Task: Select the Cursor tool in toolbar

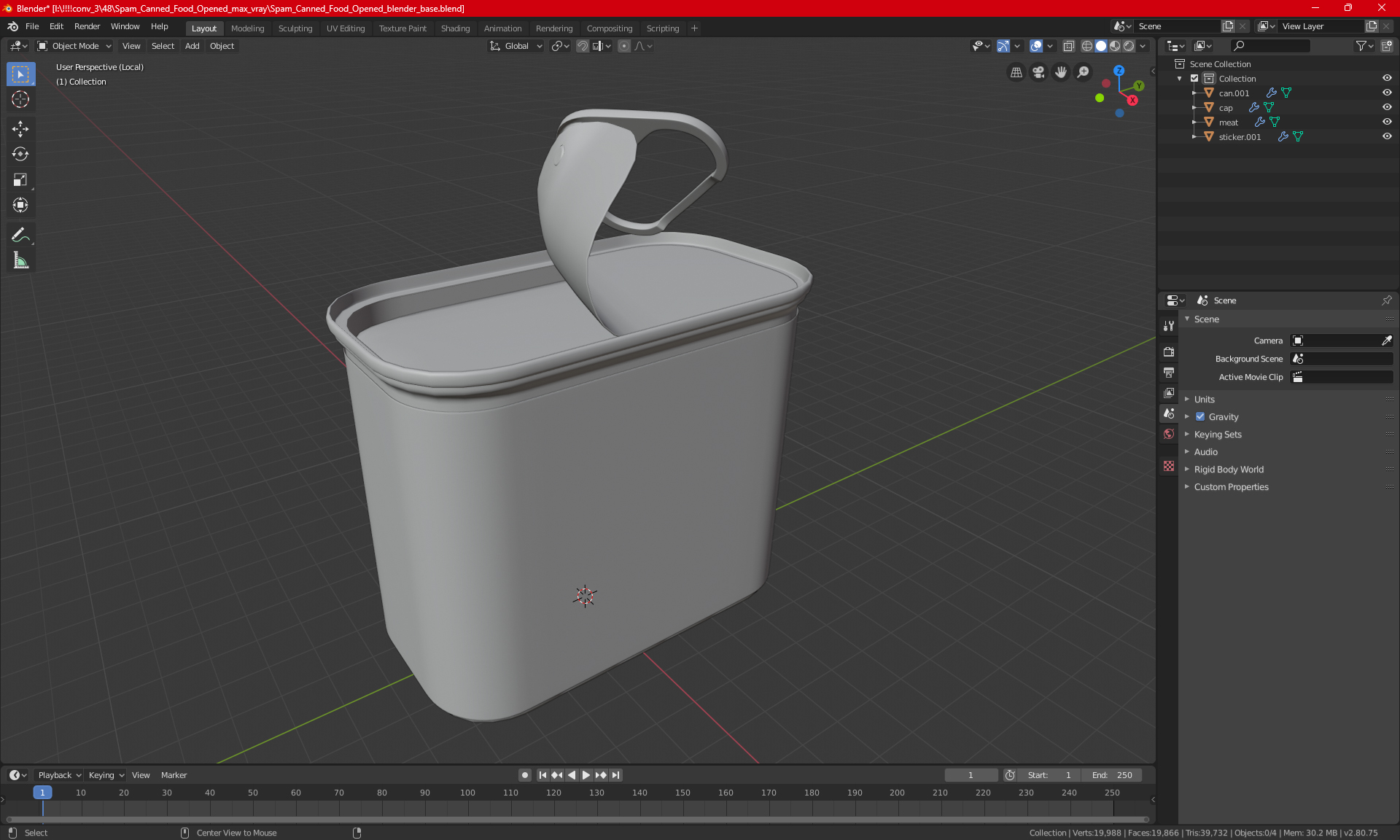Action: 20,99
